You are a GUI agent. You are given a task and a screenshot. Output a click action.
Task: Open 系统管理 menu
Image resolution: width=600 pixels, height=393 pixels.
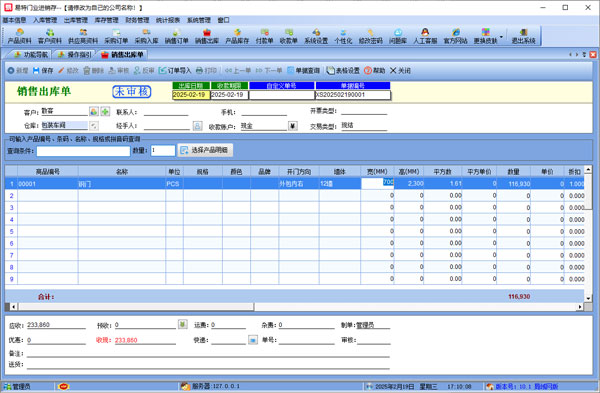(x=199, y=20)
